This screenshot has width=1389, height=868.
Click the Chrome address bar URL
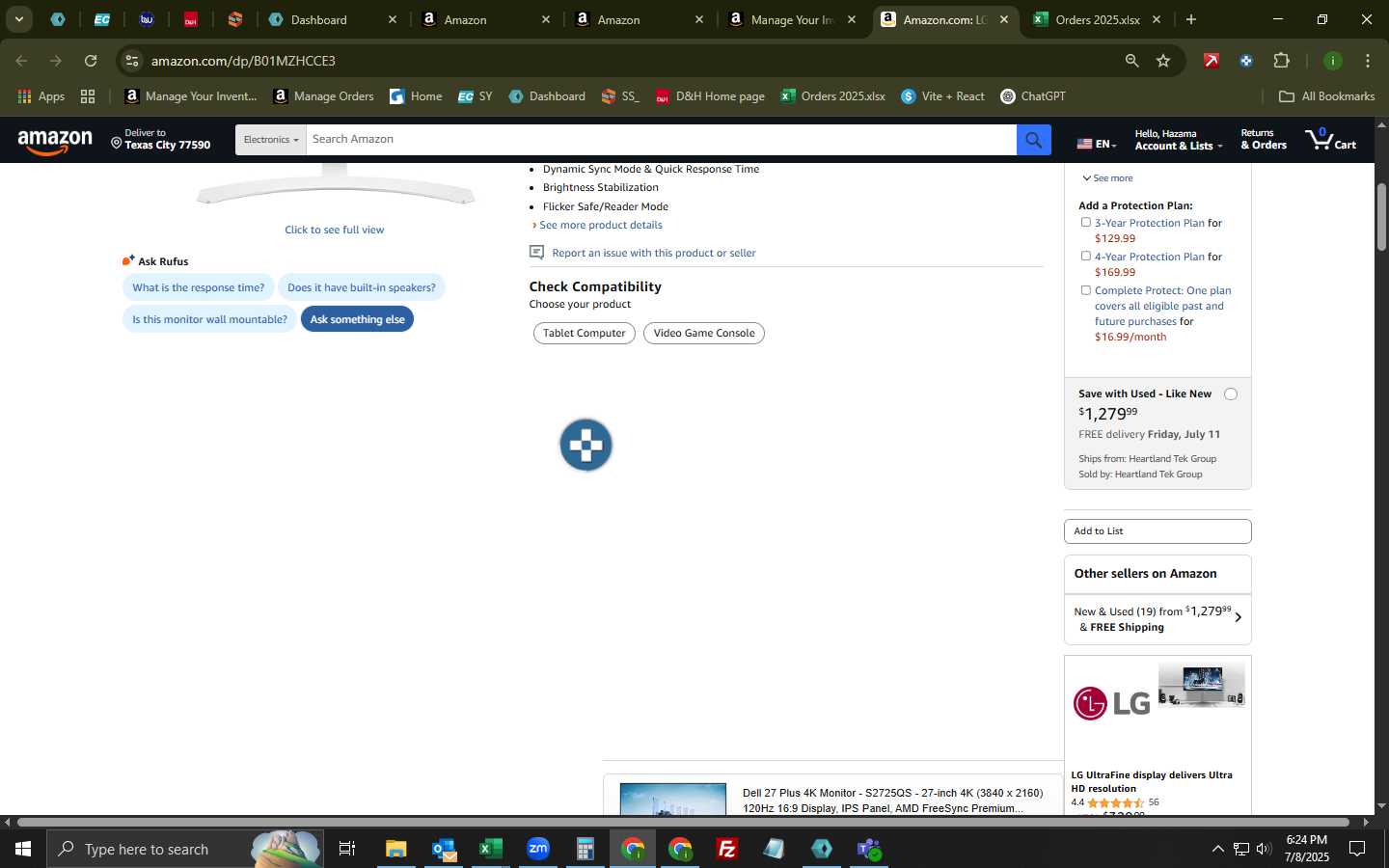pyautogui.click(x=243, y=61)
